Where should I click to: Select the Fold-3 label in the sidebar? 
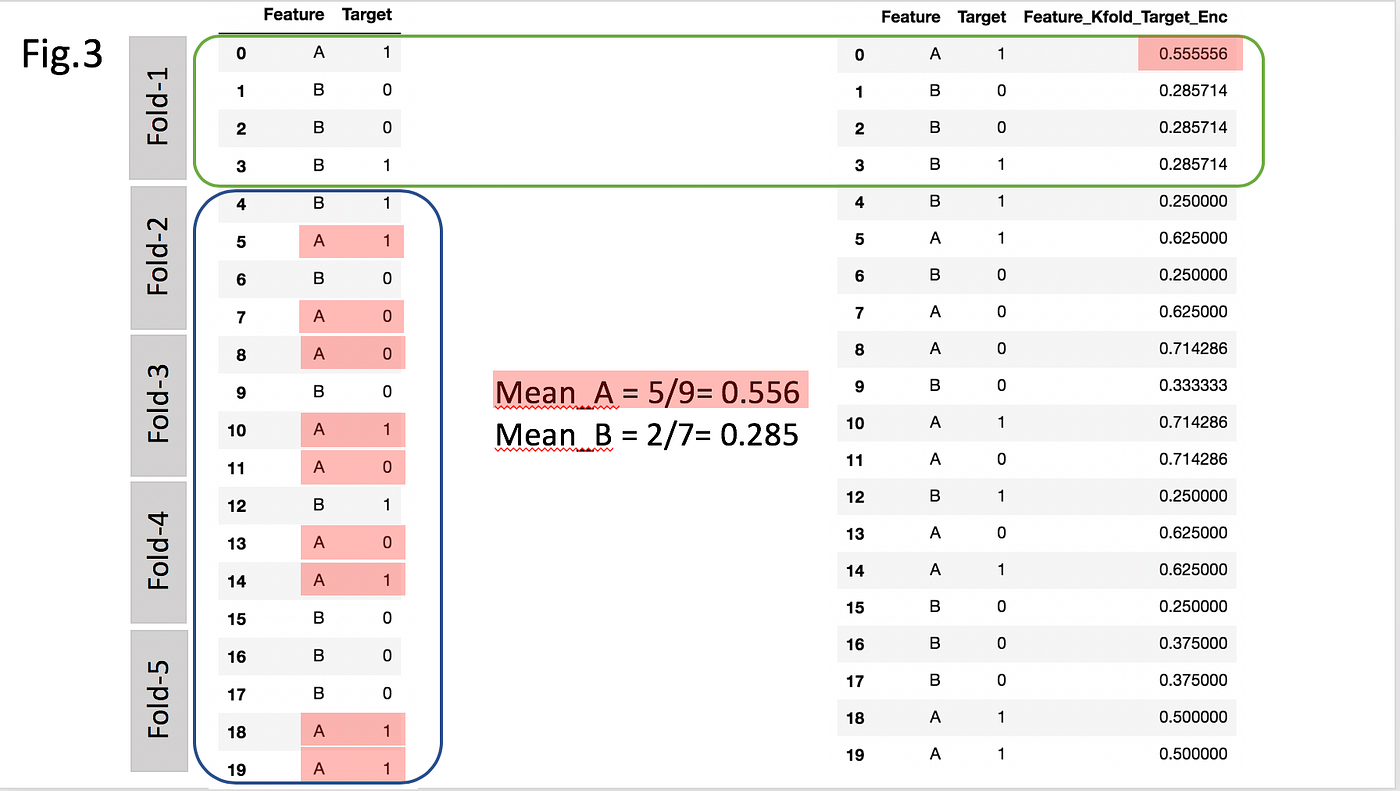[157, 405]
